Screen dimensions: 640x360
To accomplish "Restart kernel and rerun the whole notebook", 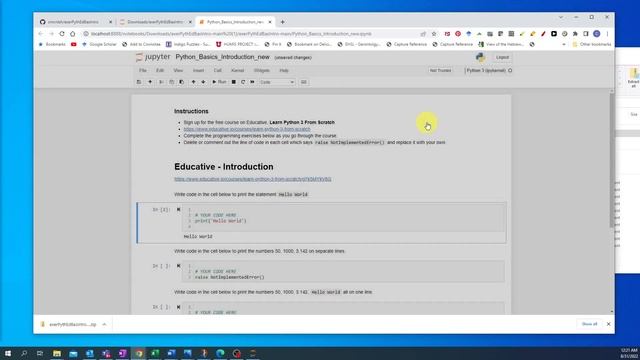I will (x=252, y=82).
